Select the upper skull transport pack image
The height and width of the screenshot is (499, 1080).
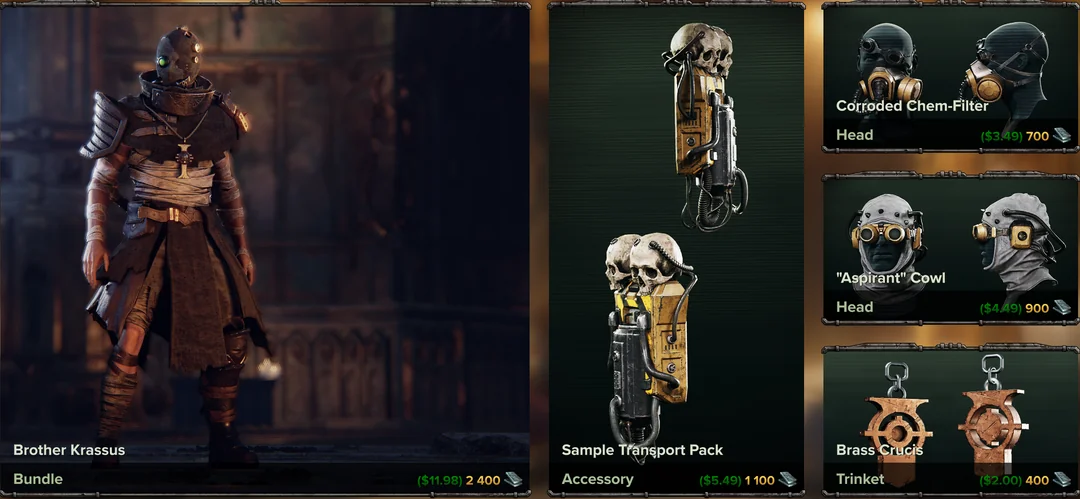[x=705, y=125]
